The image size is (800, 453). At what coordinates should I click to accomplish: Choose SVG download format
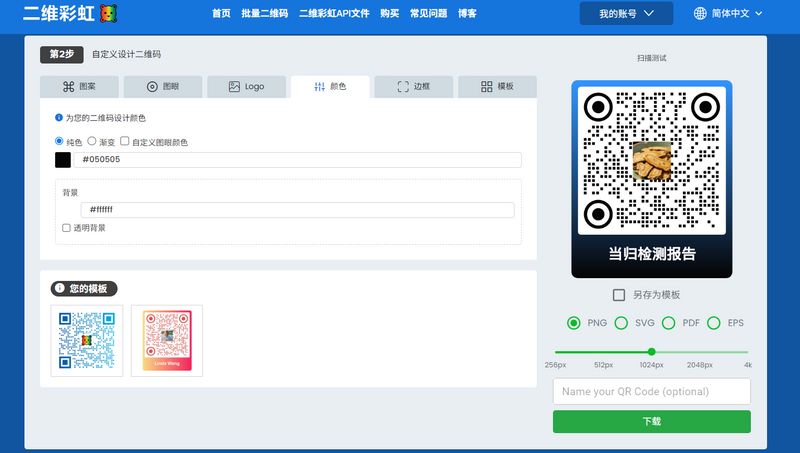click(x=621, y=323)
